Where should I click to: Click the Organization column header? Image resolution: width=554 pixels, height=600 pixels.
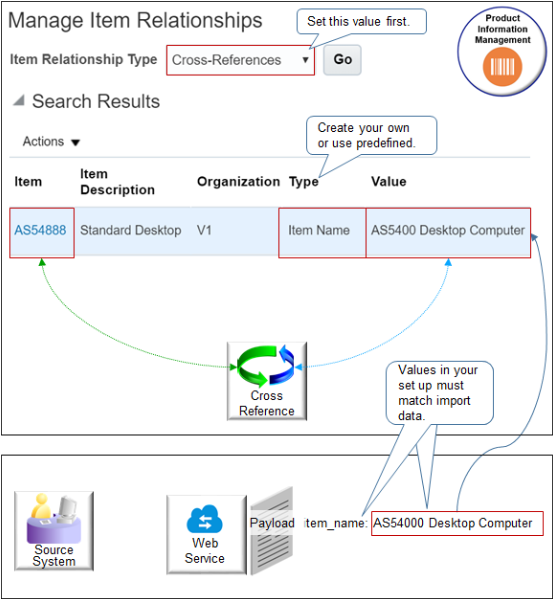point(238,182)
